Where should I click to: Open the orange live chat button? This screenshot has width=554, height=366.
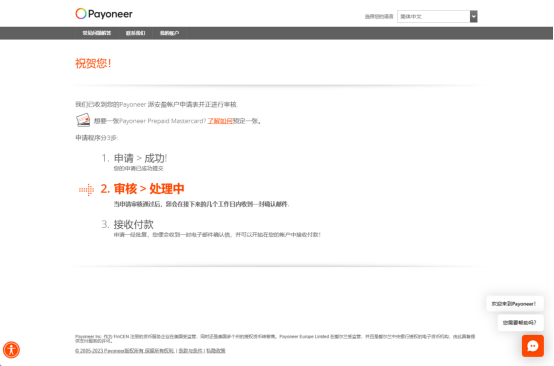[533, 346]
